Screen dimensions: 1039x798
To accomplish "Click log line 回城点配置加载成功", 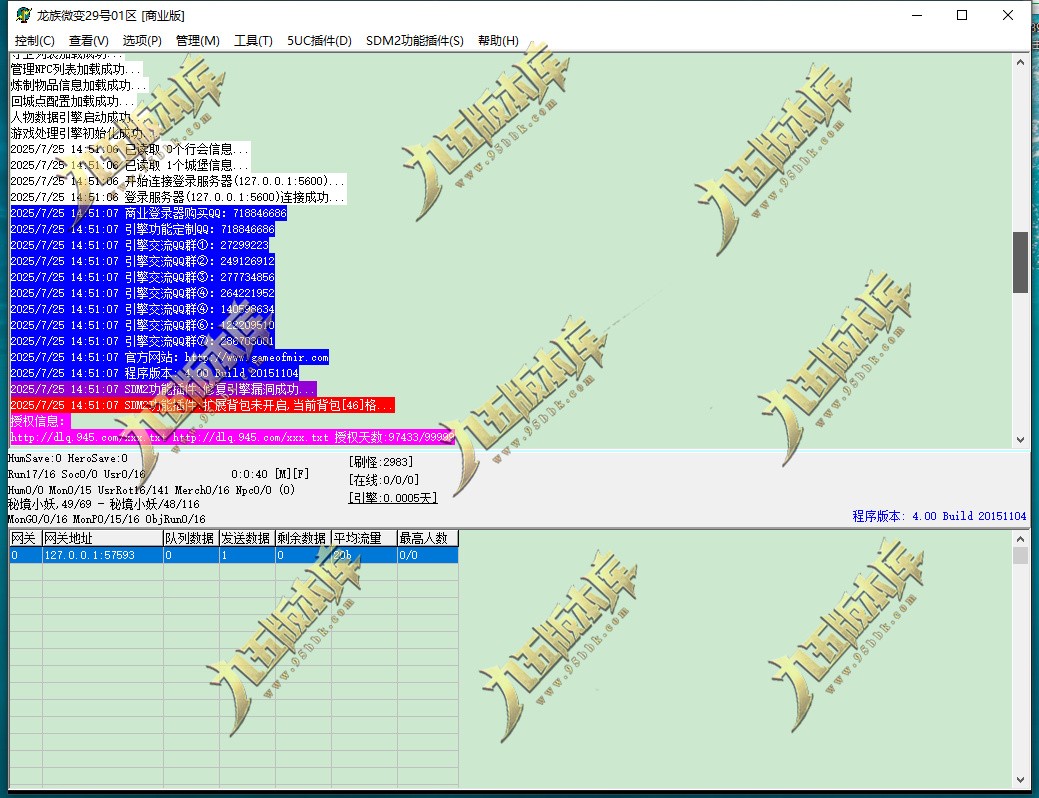I will click(73, 101).
